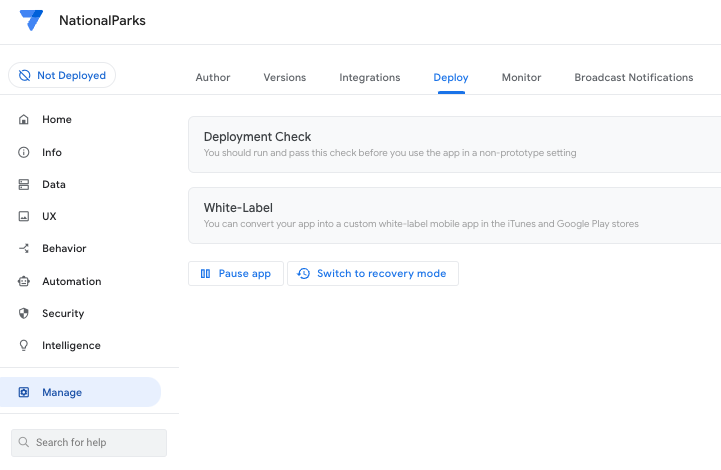Screen dimensions: 721x470
Task: Click the Security shield icon
Action: click(x=23, y=313)
